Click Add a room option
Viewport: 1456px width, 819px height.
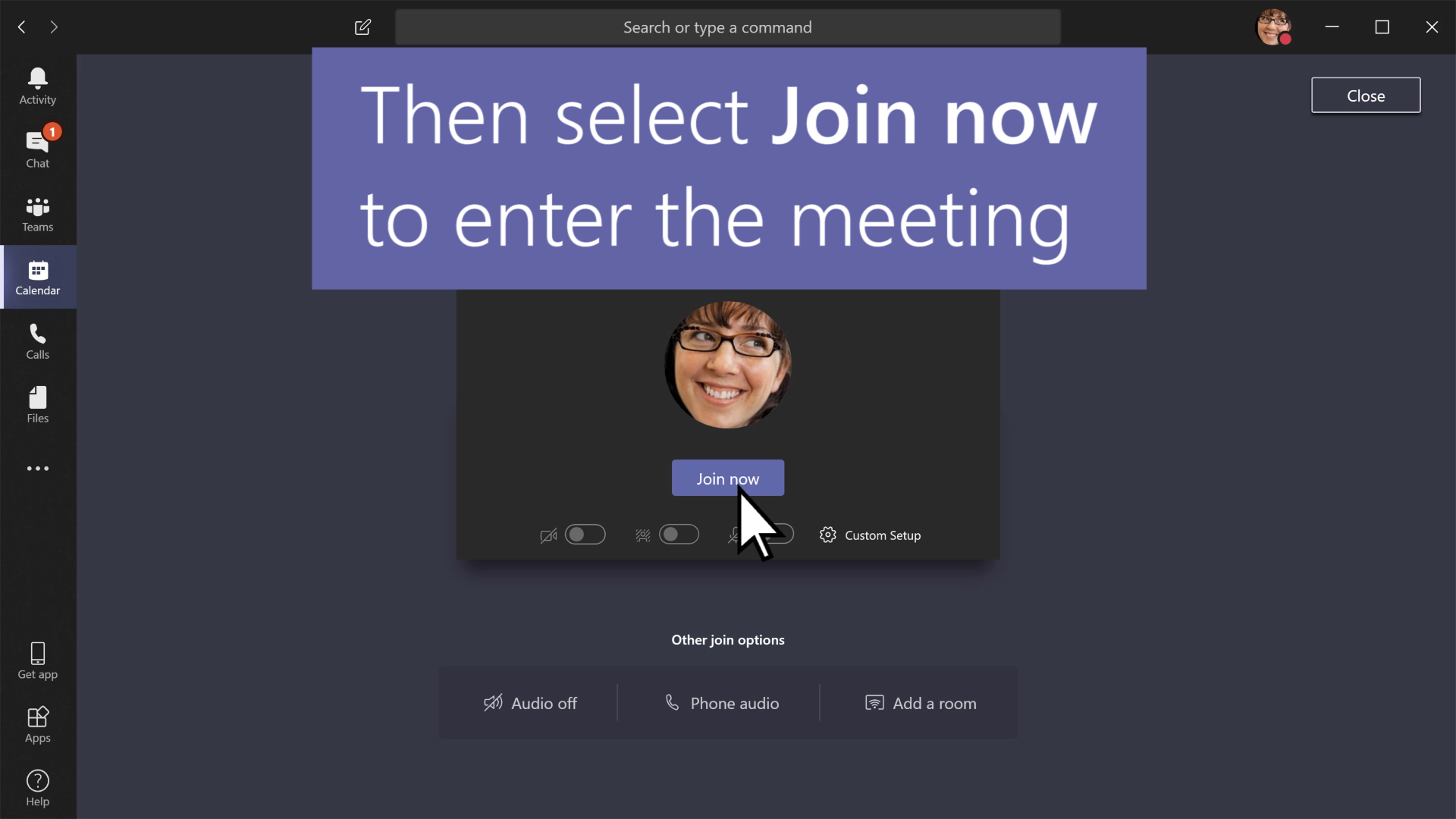click(920, 702)
